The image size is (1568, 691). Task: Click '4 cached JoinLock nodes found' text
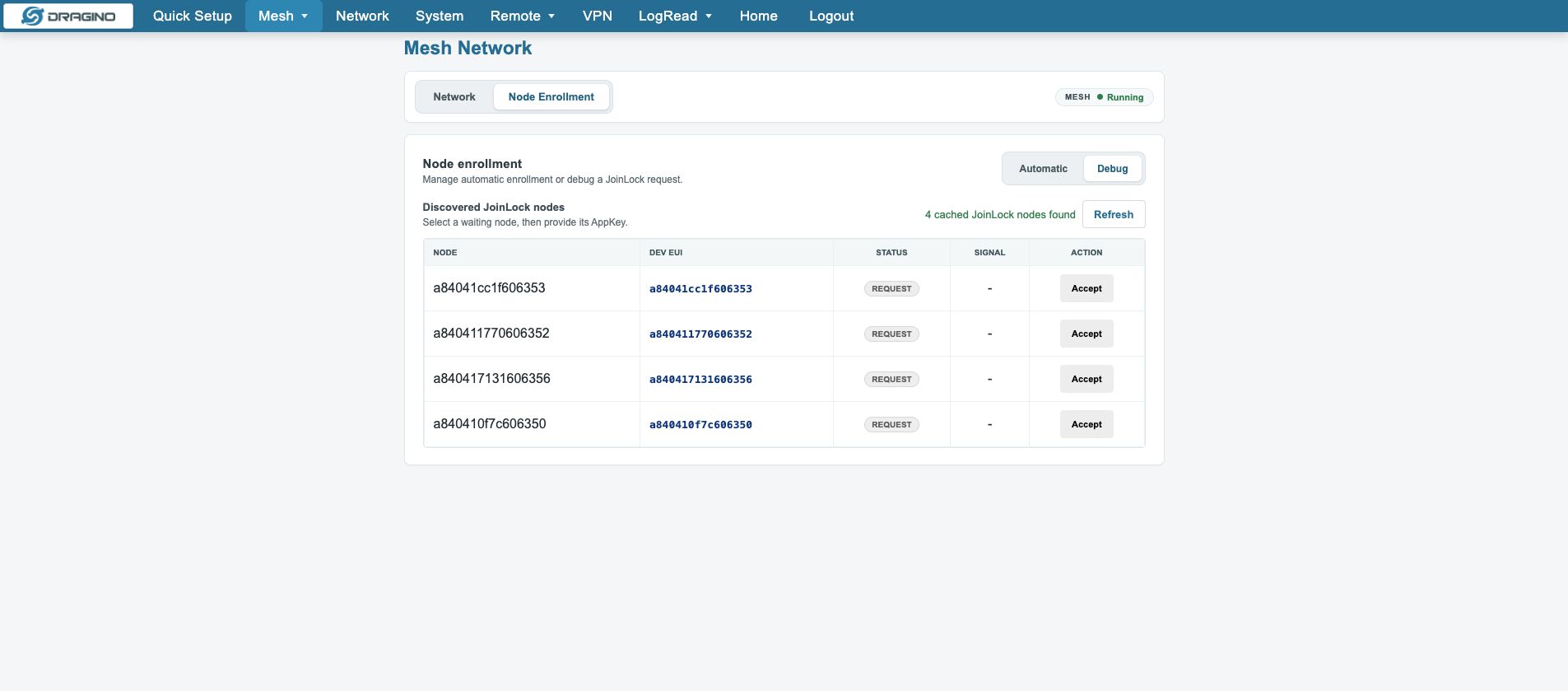1000,215
